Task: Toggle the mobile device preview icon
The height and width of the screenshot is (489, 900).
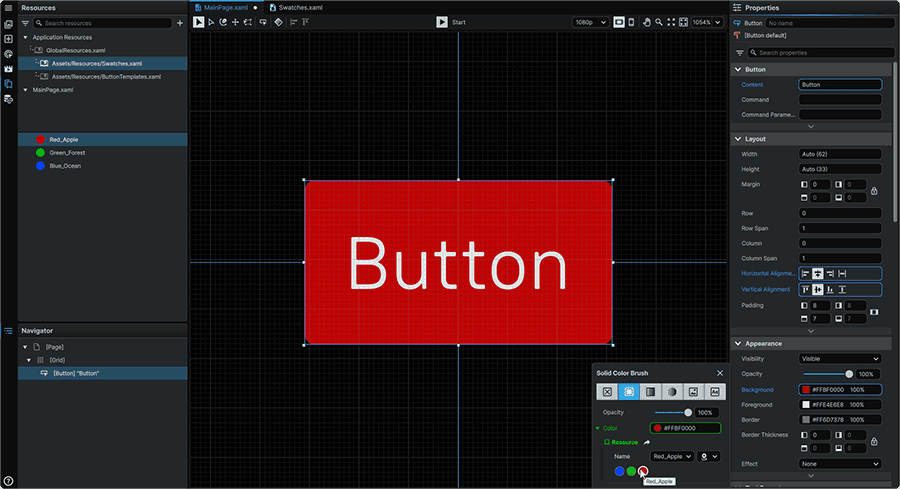Action: coord(631,22)
